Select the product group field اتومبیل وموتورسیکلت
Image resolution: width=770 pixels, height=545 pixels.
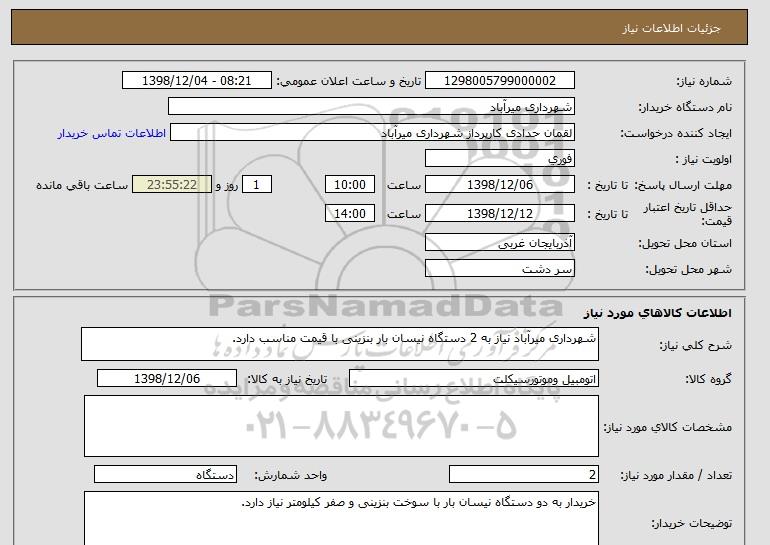[473, 379]
